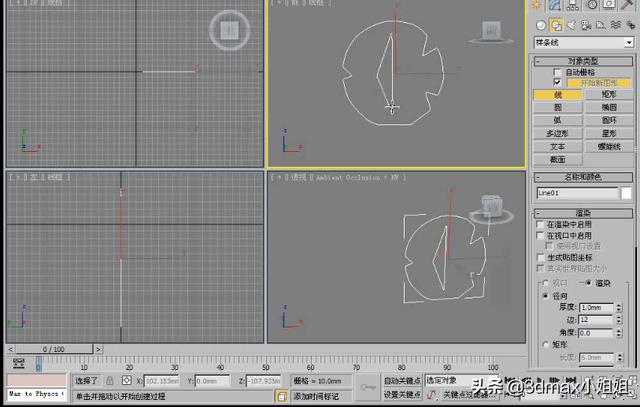
Task: Open the 选定对象 key filter dropdown
Action: tap(462, 380)
